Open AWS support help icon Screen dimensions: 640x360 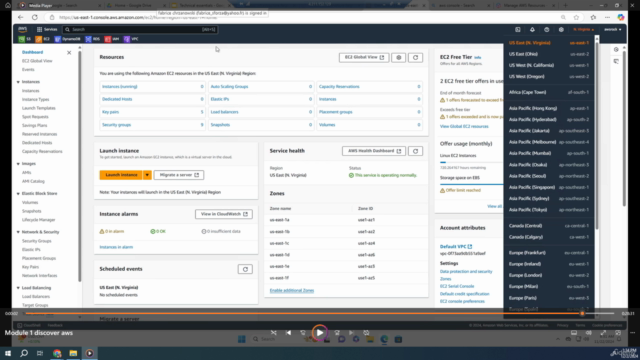547,29
